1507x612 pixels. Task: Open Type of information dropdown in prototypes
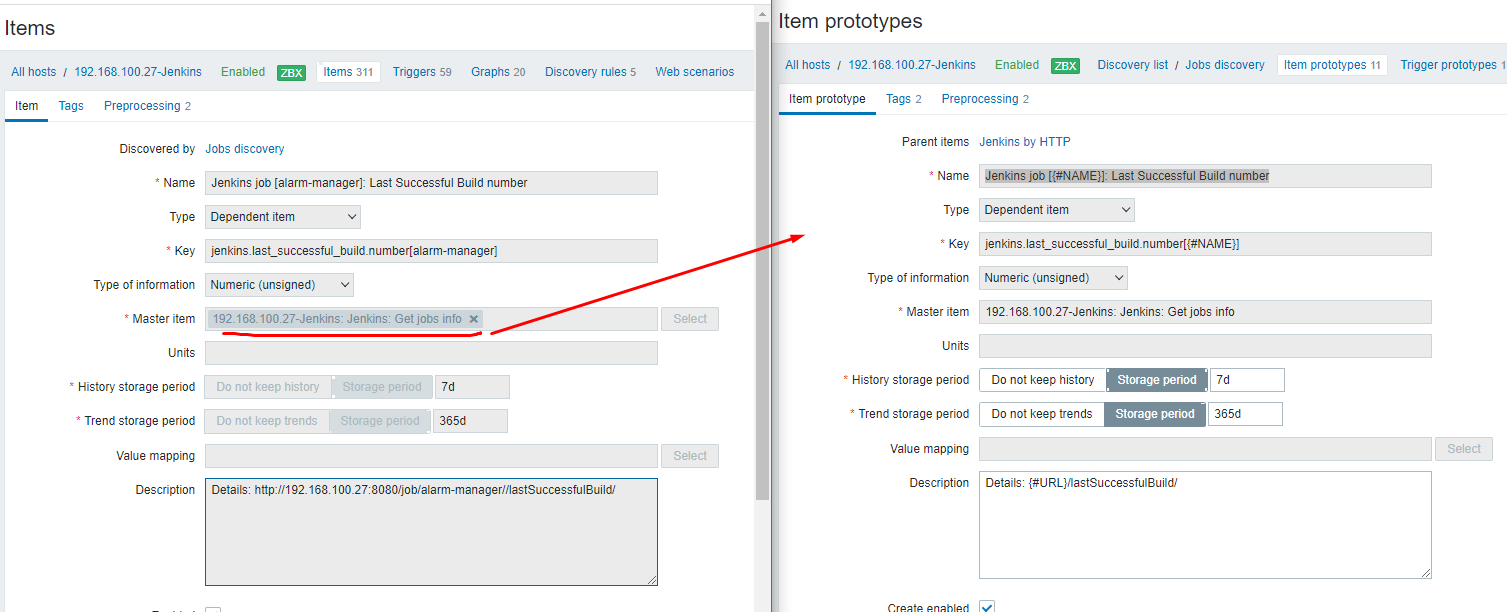click(1053, 278)
